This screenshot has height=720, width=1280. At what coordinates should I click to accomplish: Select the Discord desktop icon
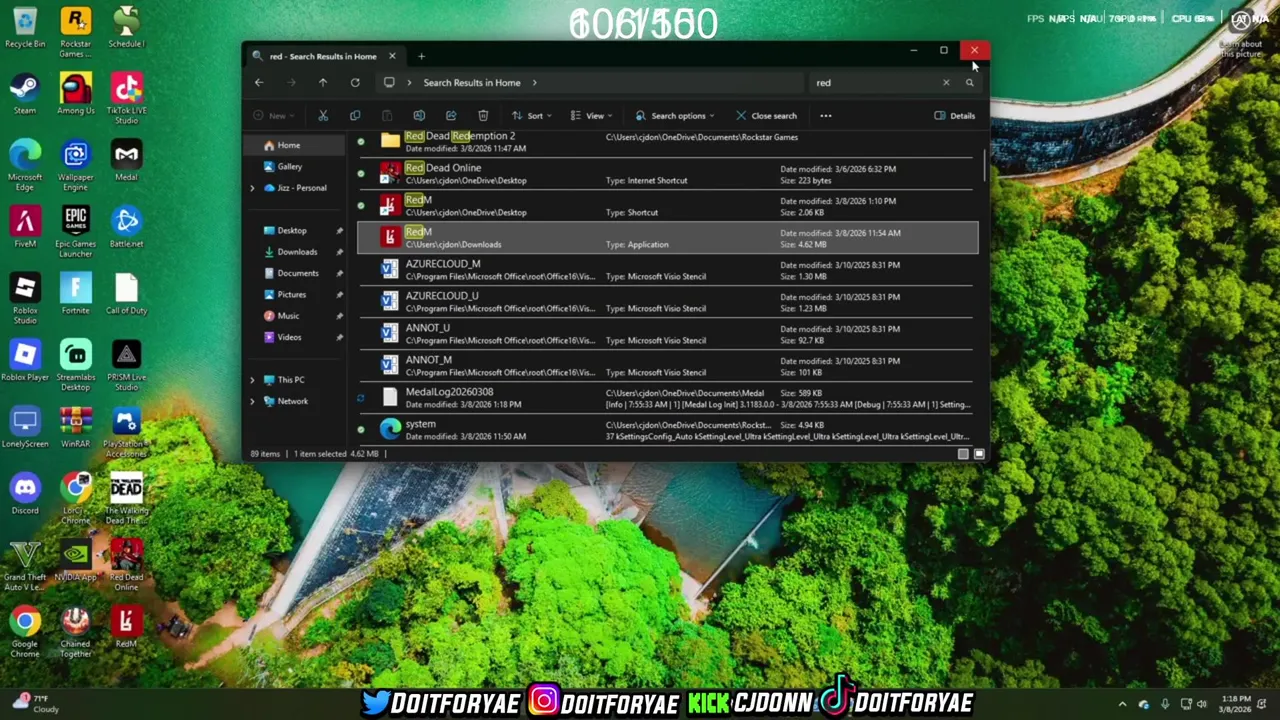(x=25, y=493)
